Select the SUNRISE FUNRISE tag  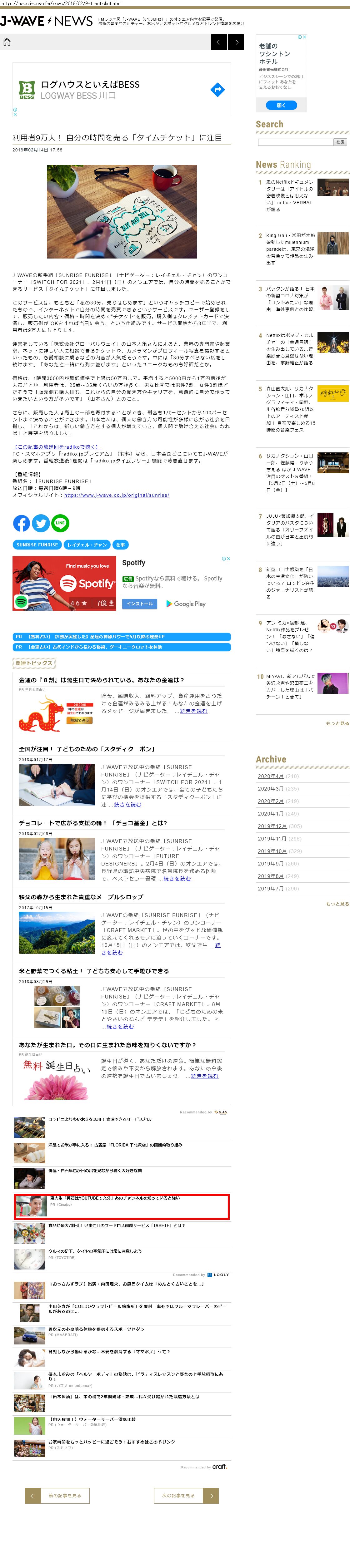tap(37, 545)
